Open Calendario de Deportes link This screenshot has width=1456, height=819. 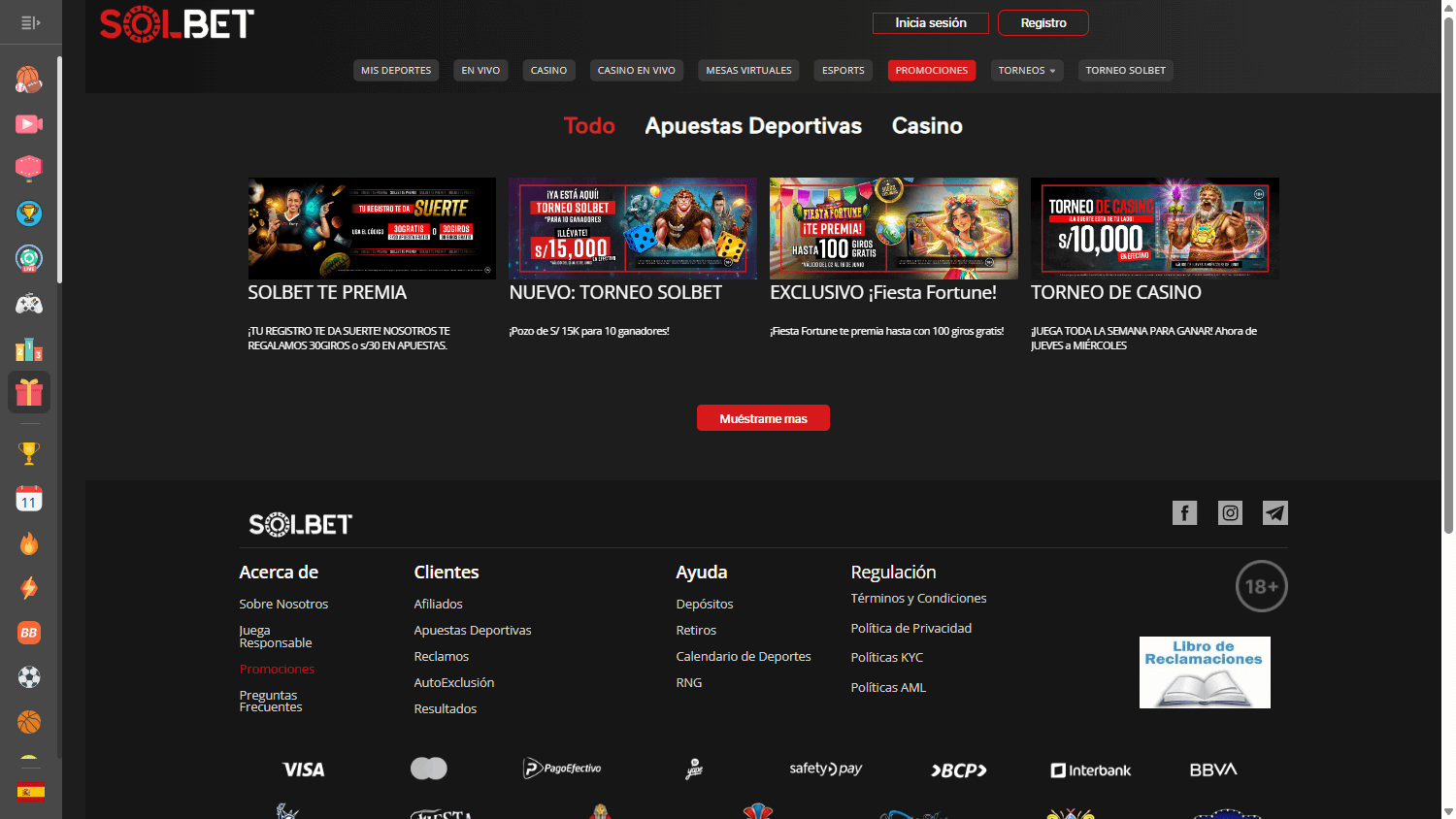[x=744, y=656]
